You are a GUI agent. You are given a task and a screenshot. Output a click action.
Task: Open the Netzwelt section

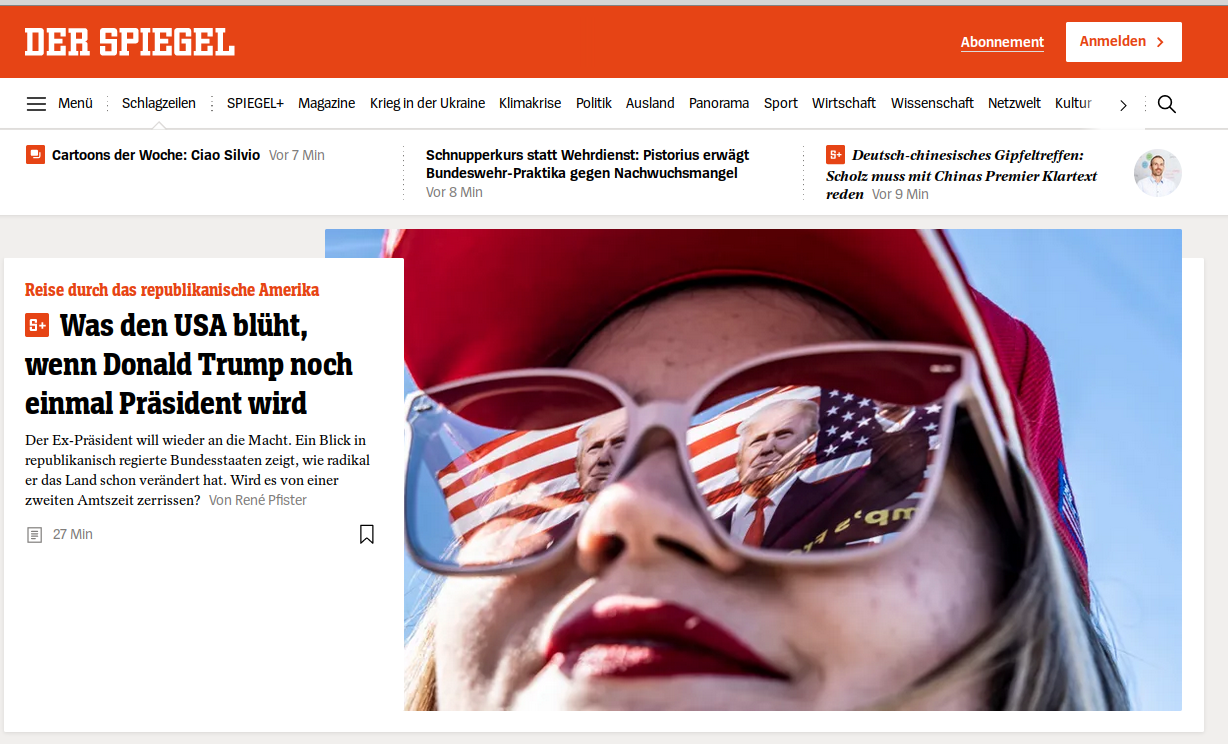click(1014, 103)
